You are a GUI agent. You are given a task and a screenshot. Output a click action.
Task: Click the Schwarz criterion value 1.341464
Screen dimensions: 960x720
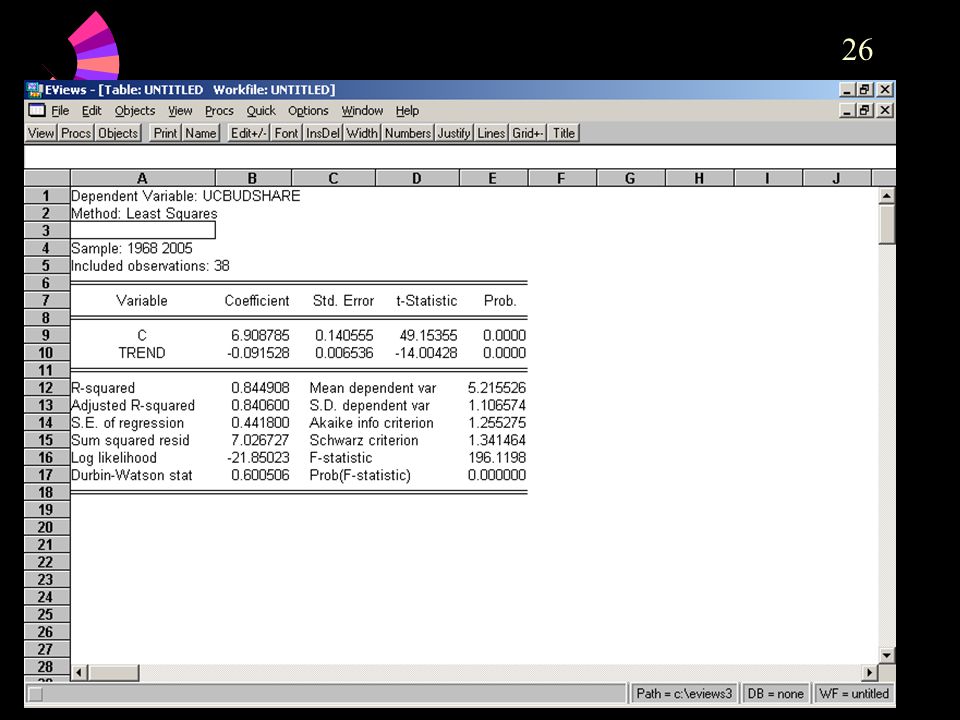497,440
